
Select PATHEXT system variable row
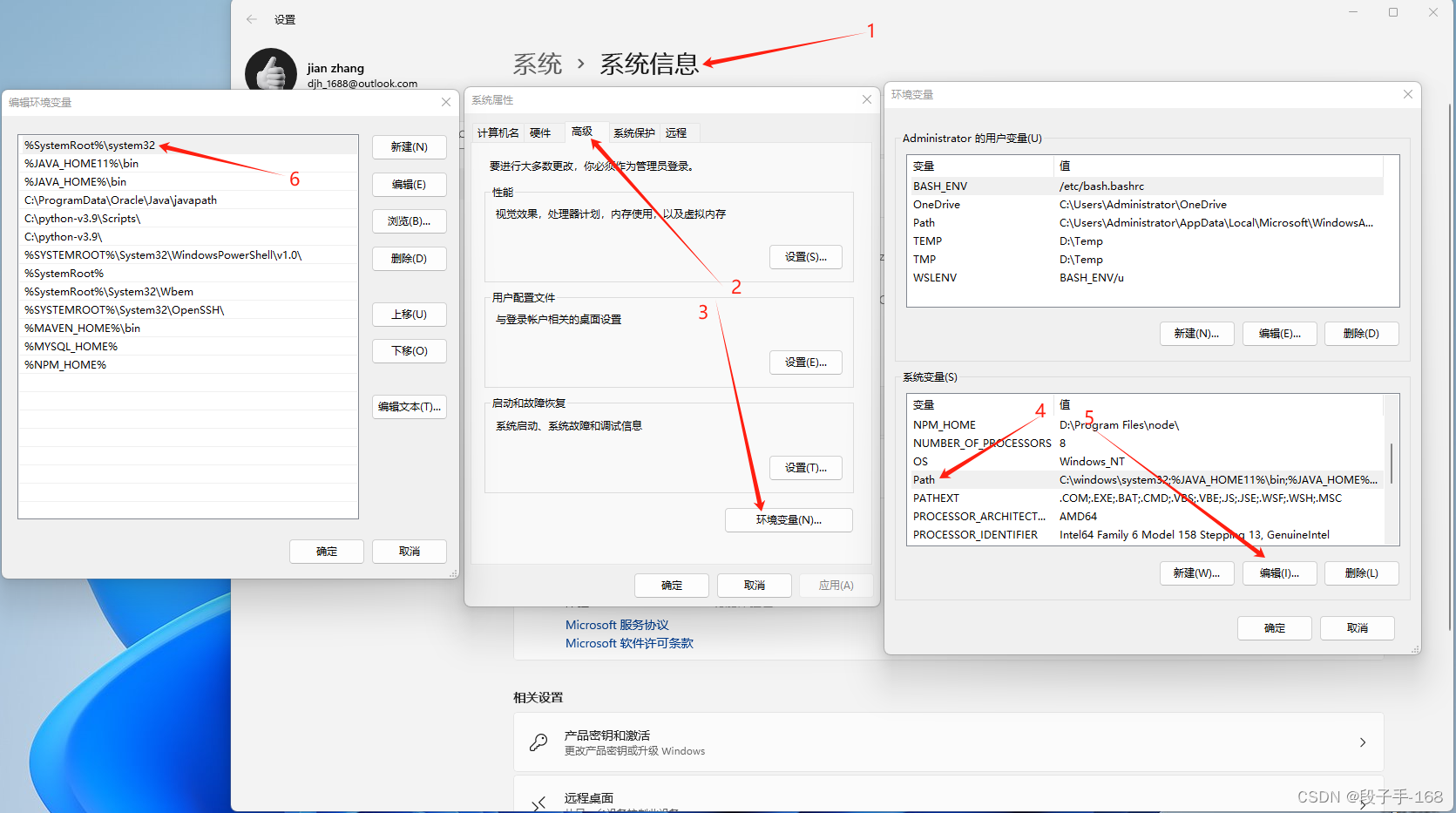click(1146, 498)
